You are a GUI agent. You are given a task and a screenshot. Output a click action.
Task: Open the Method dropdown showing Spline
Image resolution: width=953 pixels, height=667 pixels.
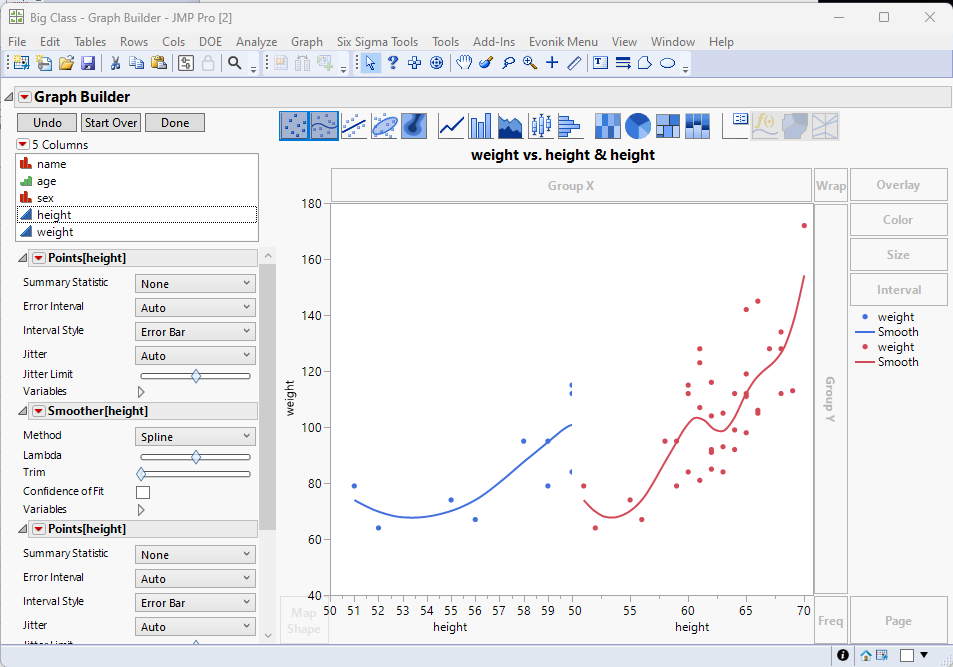click(194, 437)
